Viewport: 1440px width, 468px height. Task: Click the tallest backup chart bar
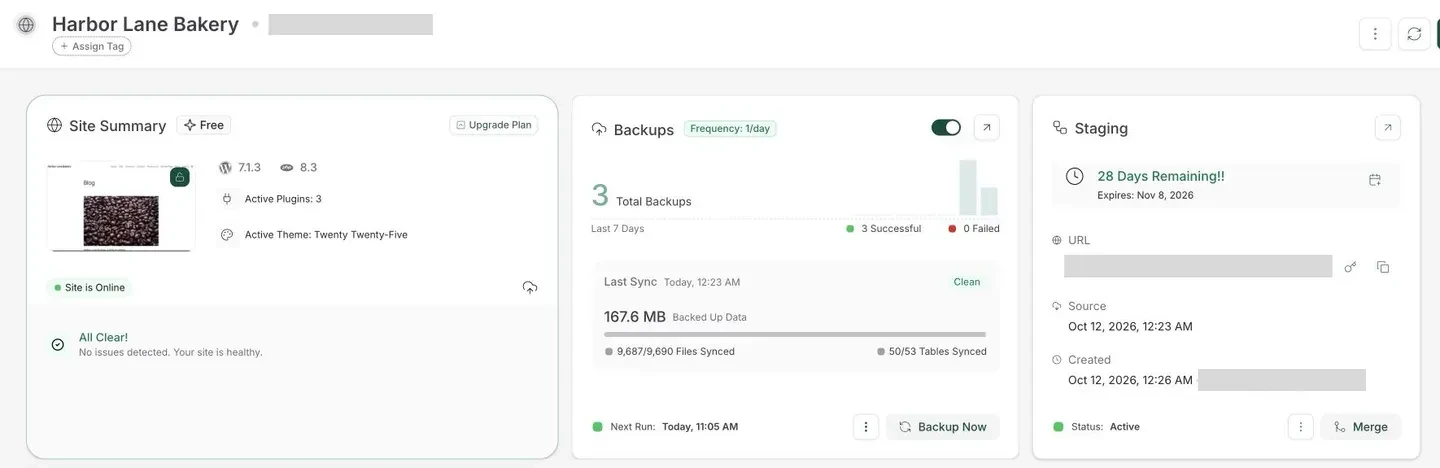pyautogui.click(x=967, y=188)
